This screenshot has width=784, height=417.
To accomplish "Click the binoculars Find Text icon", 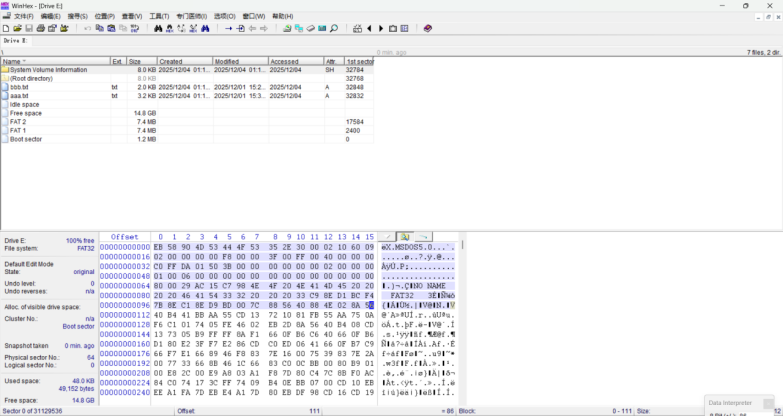I will click(x=159, y=28).
